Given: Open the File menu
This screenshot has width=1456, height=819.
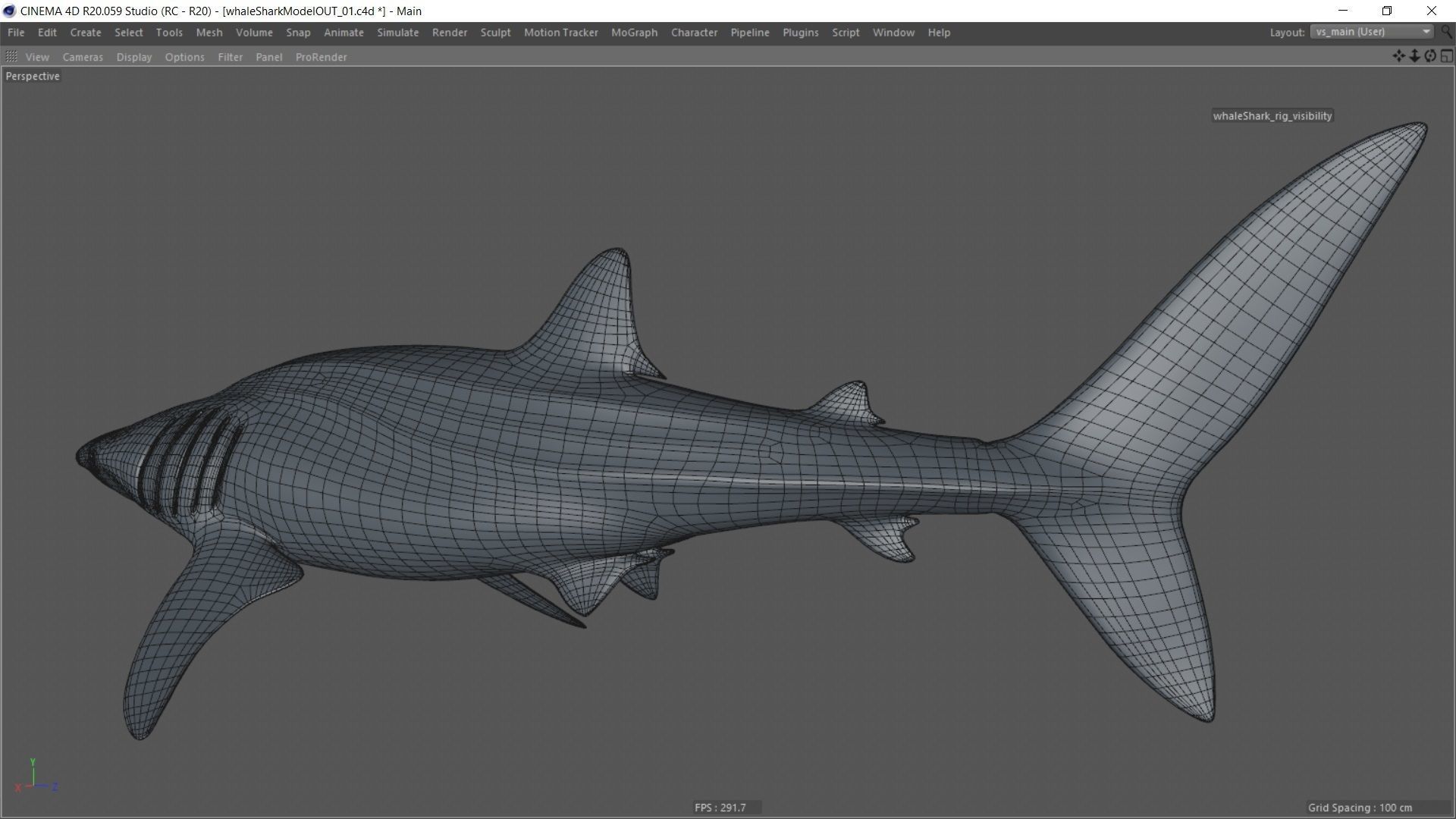Looking at the screenshot, I should click(x=16, y=33).
